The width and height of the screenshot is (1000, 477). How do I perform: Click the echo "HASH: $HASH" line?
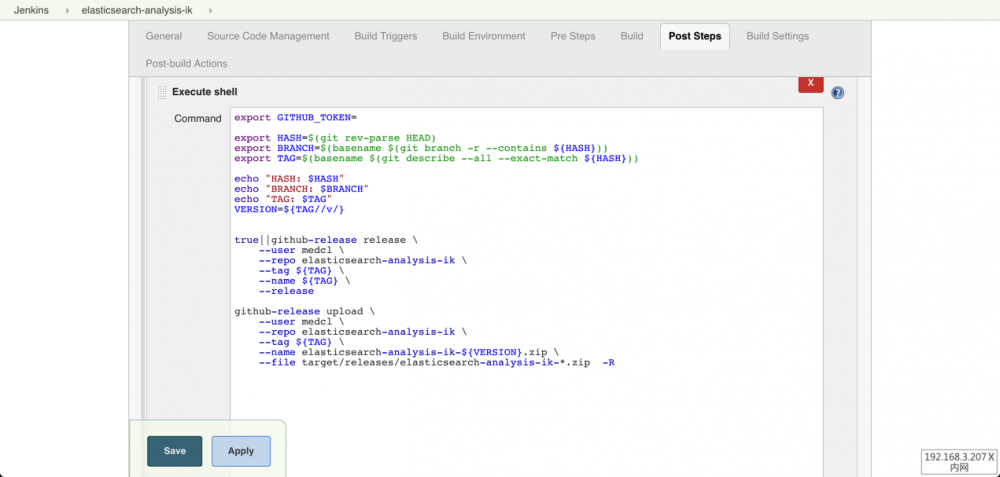click(x=289, y=179)
